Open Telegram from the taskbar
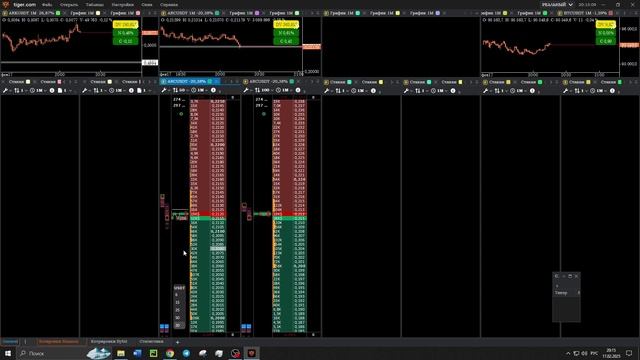Image resolution: width=640 pixels, height=360 pixels. tap(186, 353)
